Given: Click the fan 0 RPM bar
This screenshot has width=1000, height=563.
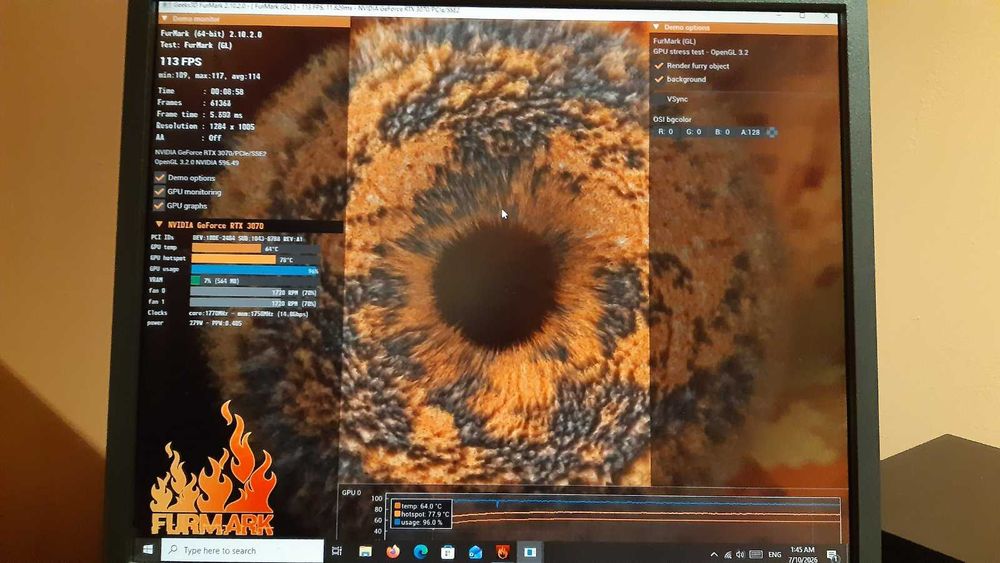Looking at the screenshot, I should [254, 292].
